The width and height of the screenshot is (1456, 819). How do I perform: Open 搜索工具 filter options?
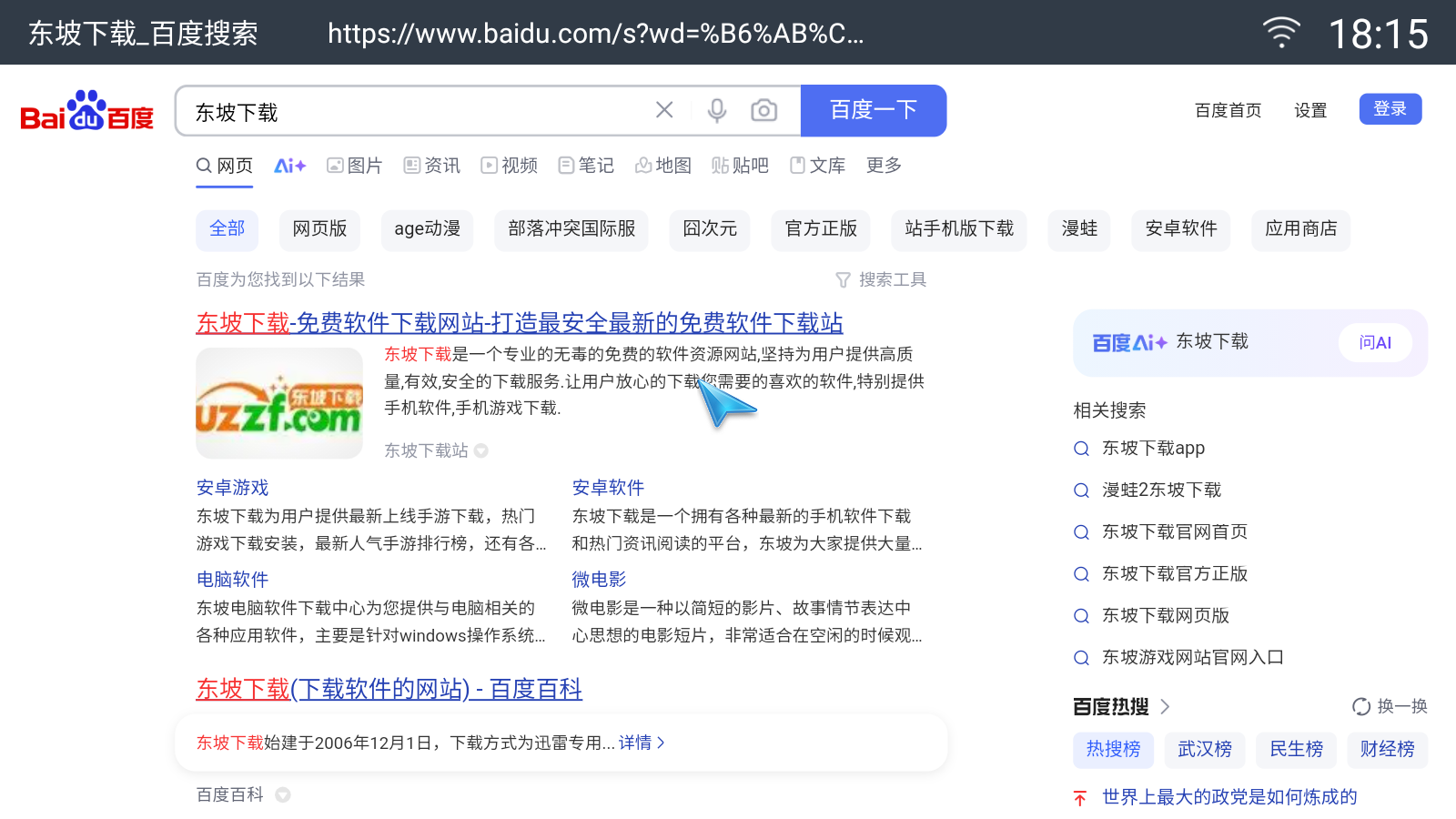pyautogui.click(x=881, y=280)
